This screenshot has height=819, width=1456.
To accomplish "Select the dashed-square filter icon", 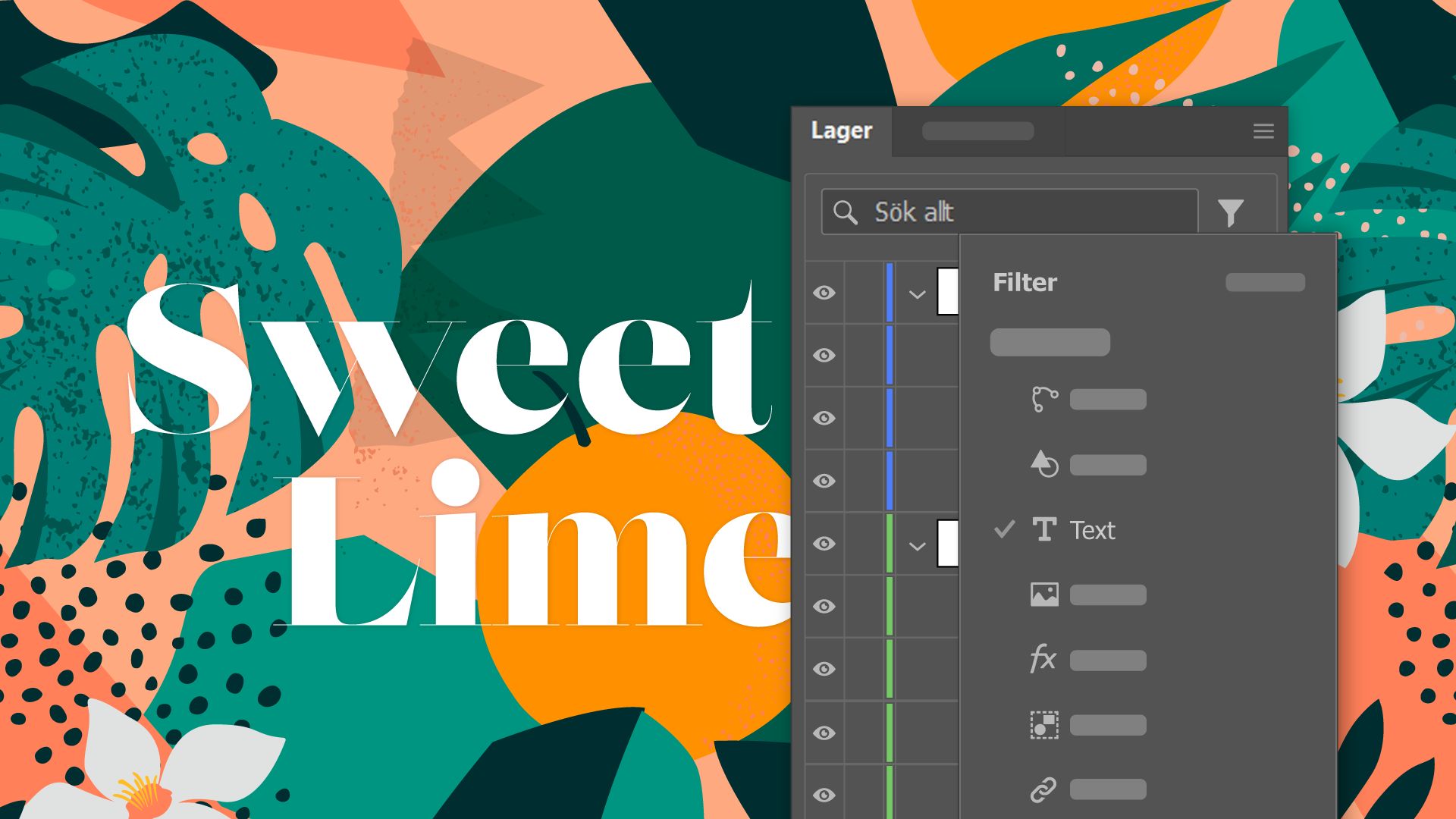I will 1044,725.
